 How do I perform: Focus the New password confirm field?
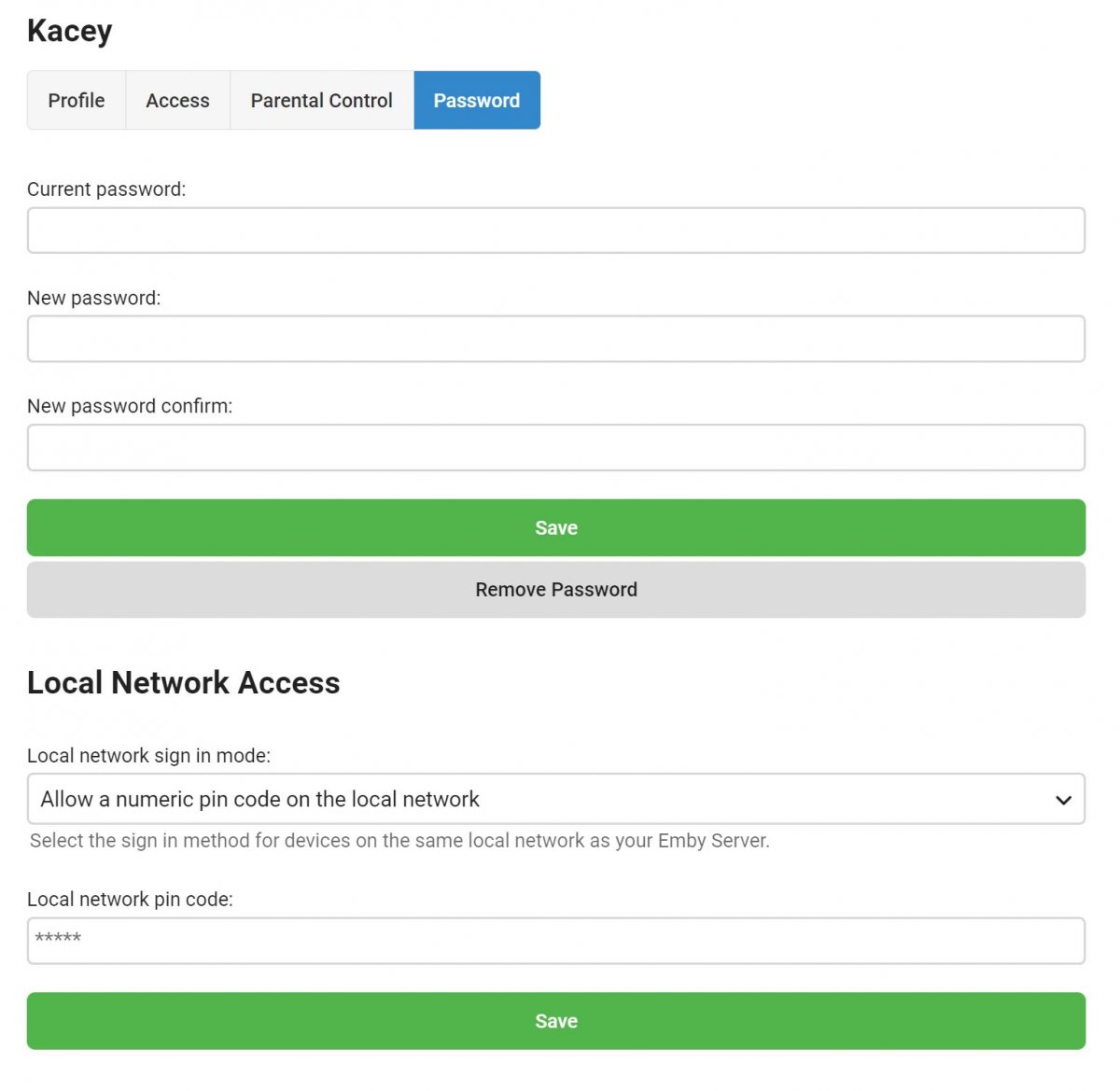coord(555,448)
